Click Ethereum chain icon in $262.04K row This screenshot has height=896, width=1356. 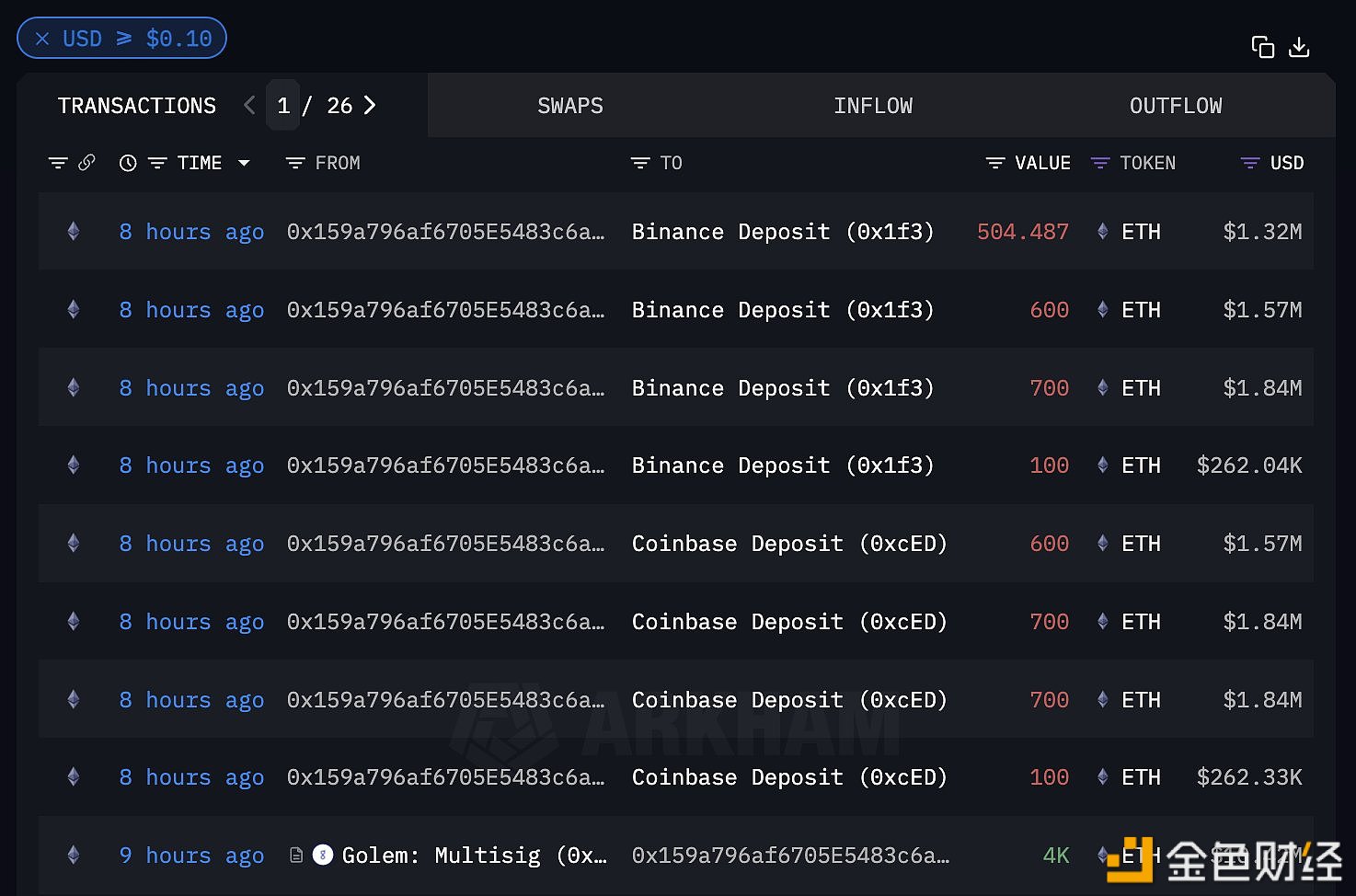[74, 465]
